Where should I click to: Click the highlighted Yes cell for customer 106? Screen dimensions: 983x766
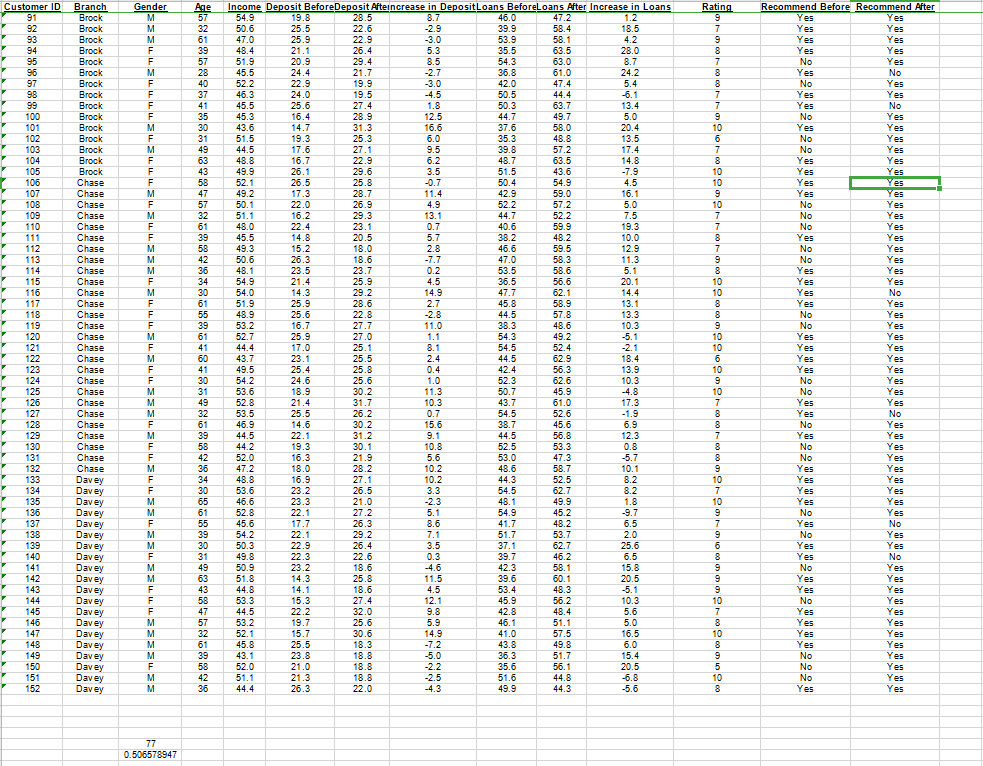click(x=897, y=181)
